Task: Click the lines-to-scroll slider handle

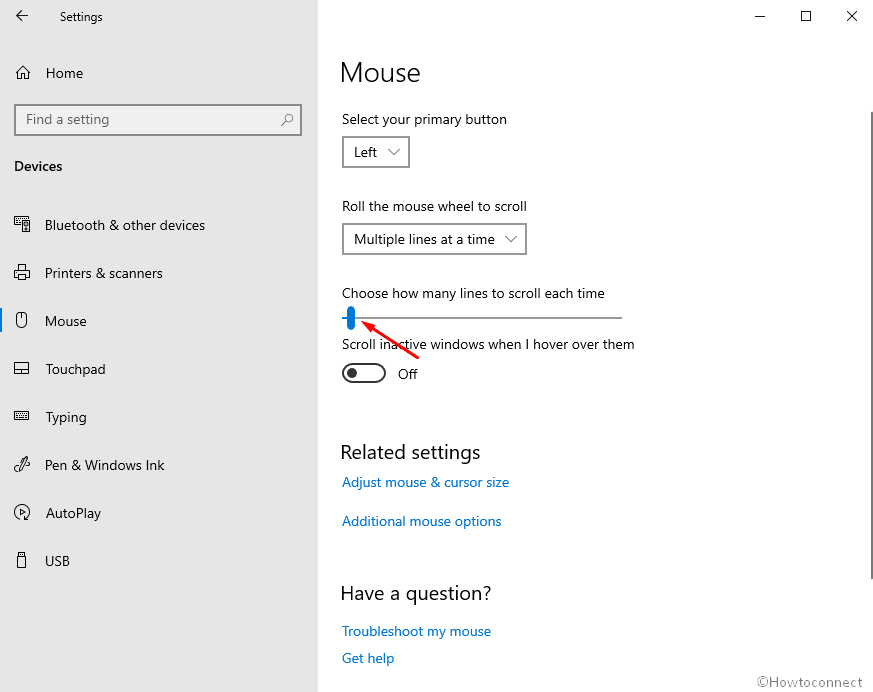Action: [350, 318]
